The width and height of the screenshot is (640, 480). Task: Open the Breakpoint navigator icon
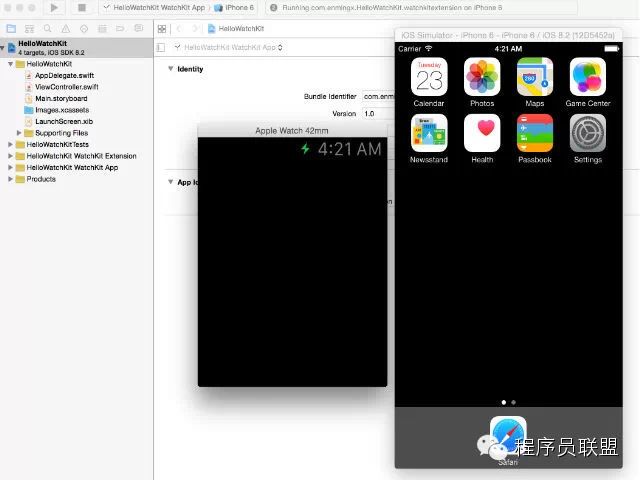tap(120, 29)
